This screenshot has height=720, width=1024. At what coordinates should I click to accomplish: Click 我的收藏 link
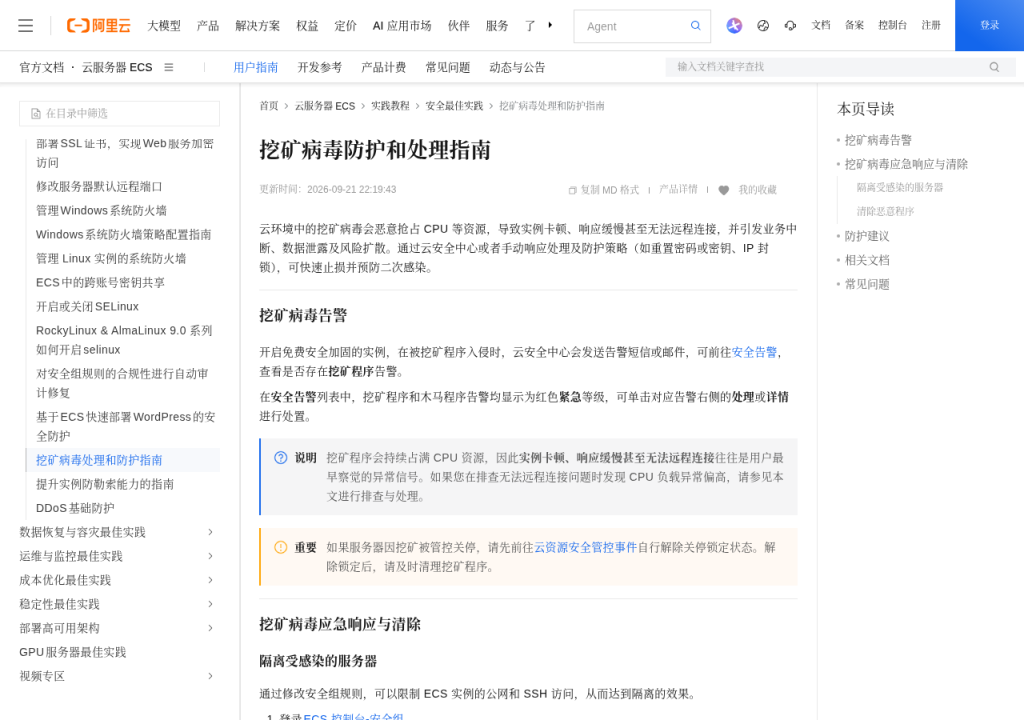pyautogui.click(x=758, y=190)
